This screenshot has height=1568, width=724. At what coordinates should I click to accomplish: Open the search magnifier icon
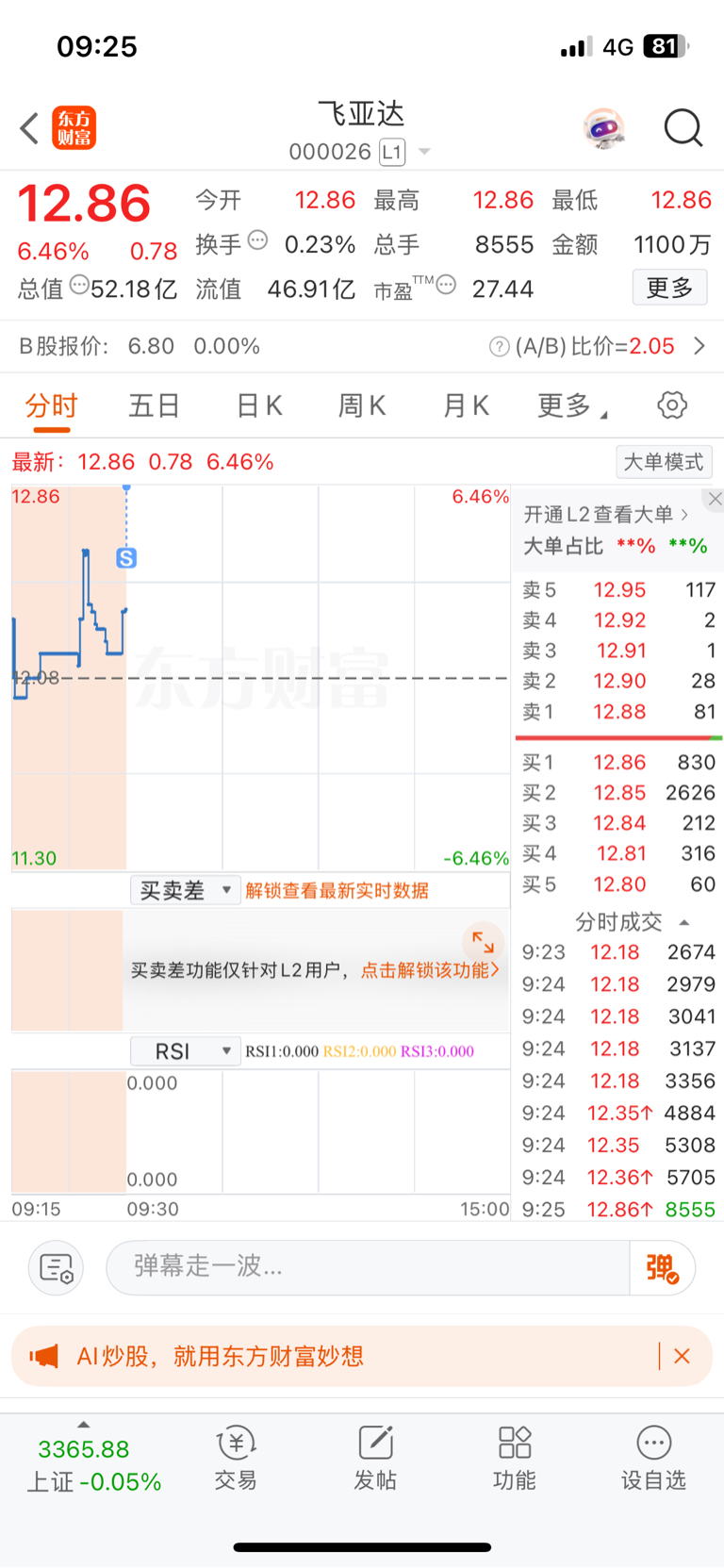point(683,128)
